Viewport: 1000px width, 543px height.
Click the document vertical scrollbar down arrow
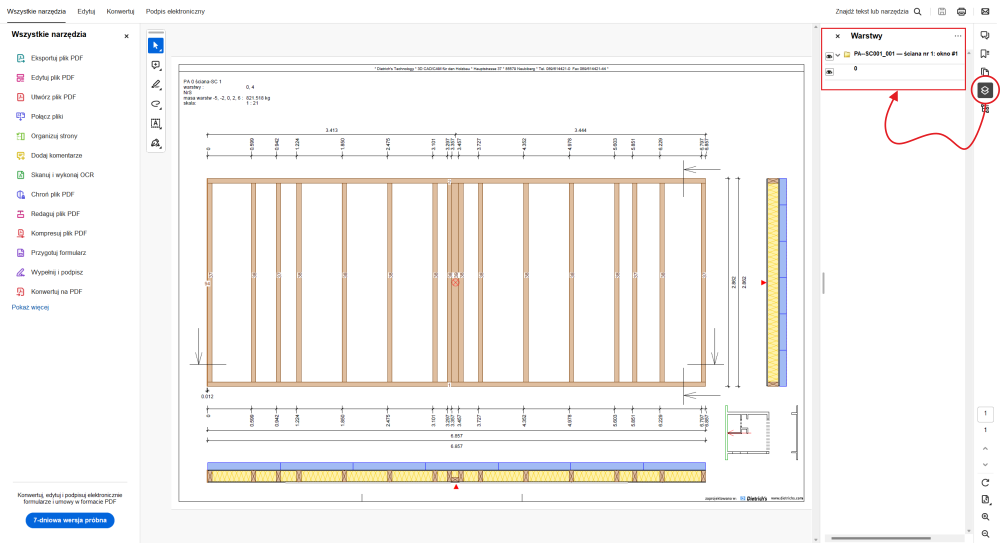(816, 540)
